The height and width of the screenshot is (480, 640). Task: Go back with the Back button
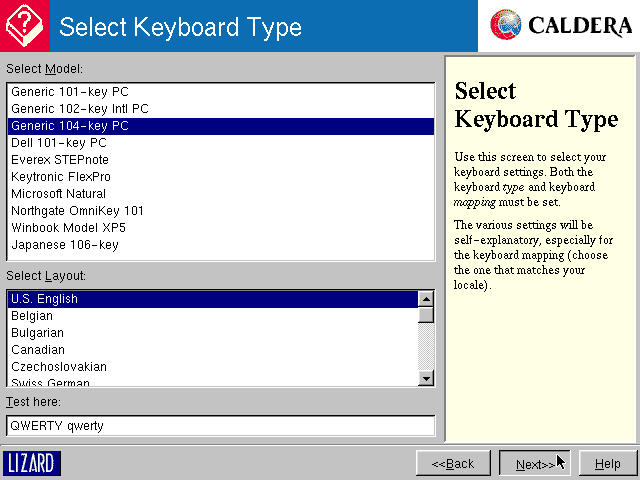coord(453,464)
